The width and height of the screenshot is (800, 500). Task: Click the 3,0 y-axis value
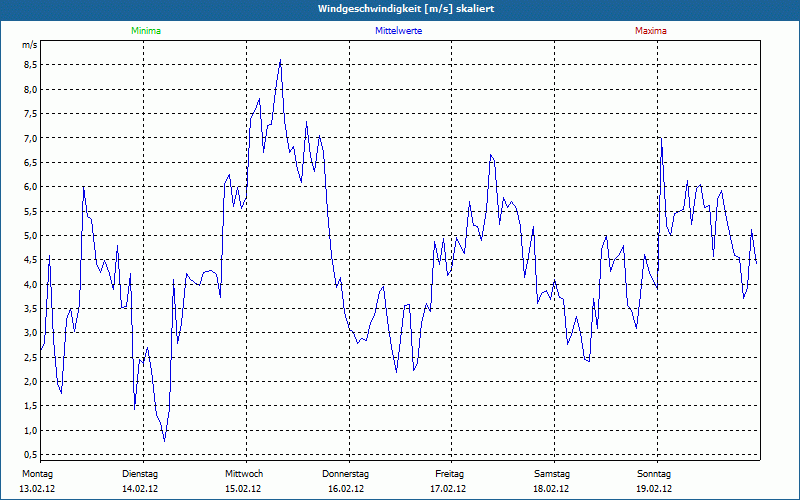pos(30,333)
